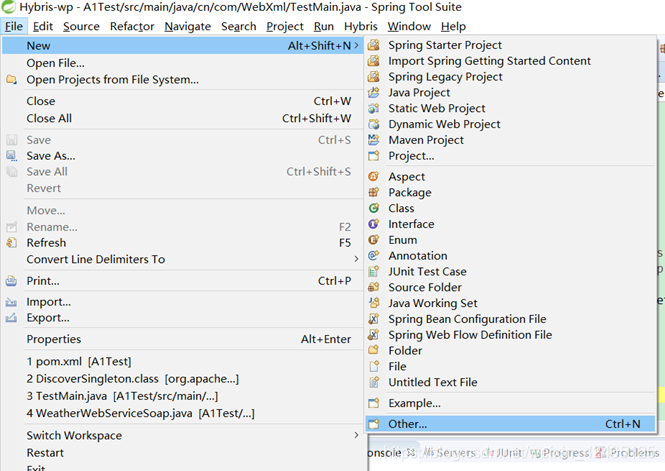Click the Enum icon
The width and height of the screenshot is (665, 471).
pos(374,240)
